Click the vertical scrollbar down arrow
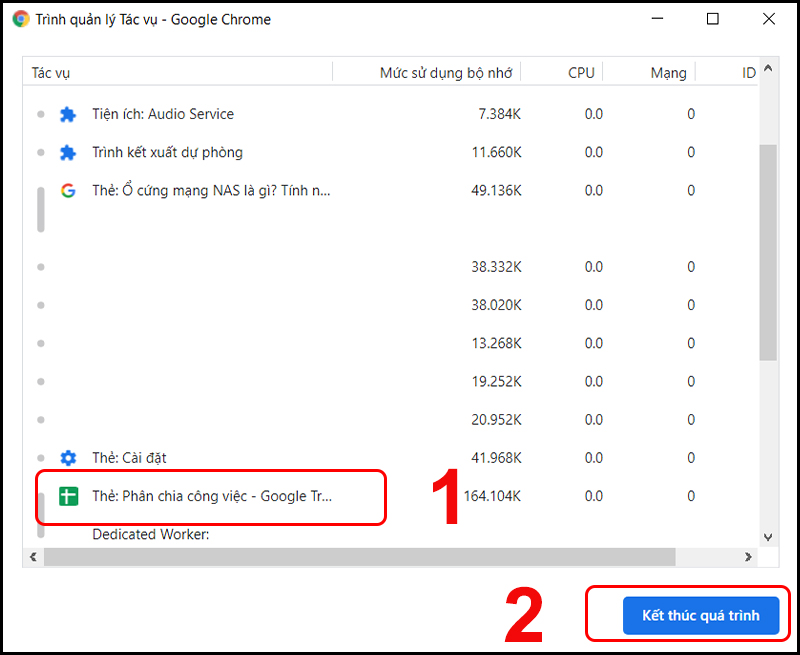 coord(768,537)
